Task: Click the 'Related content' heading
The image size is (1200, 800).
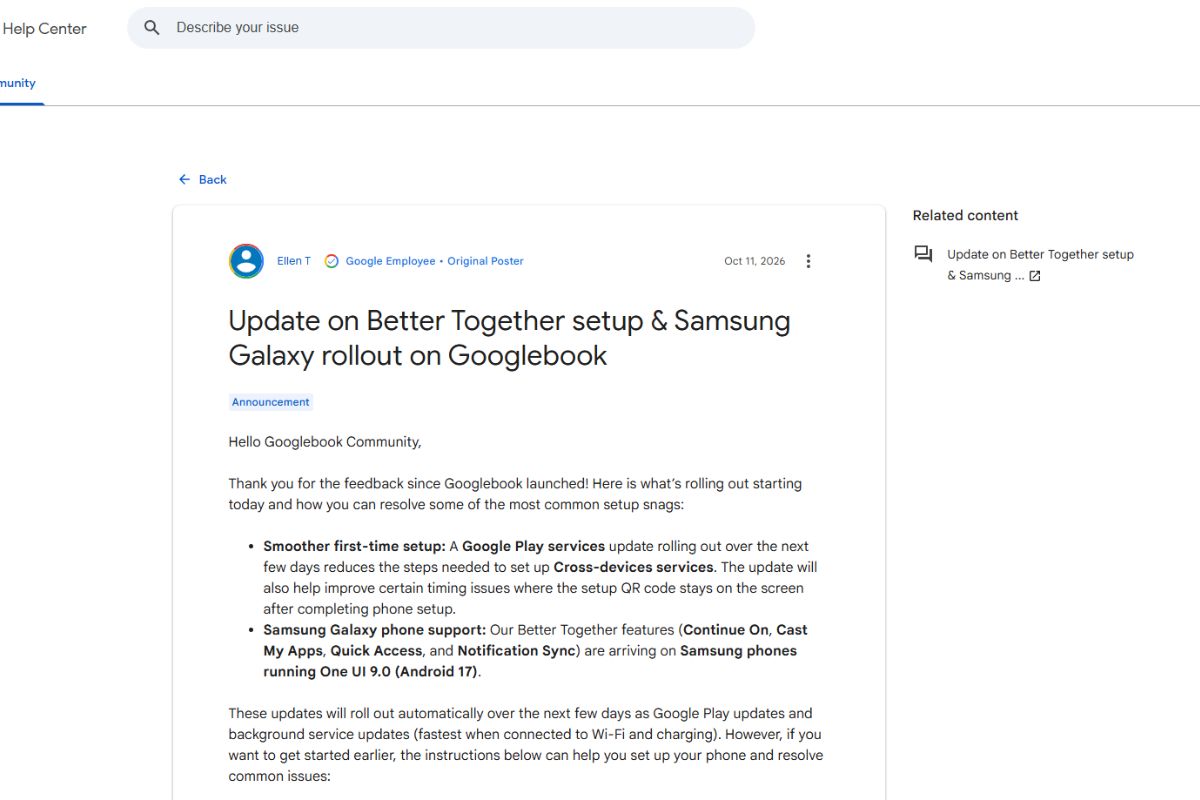Action: pos(965,215)
